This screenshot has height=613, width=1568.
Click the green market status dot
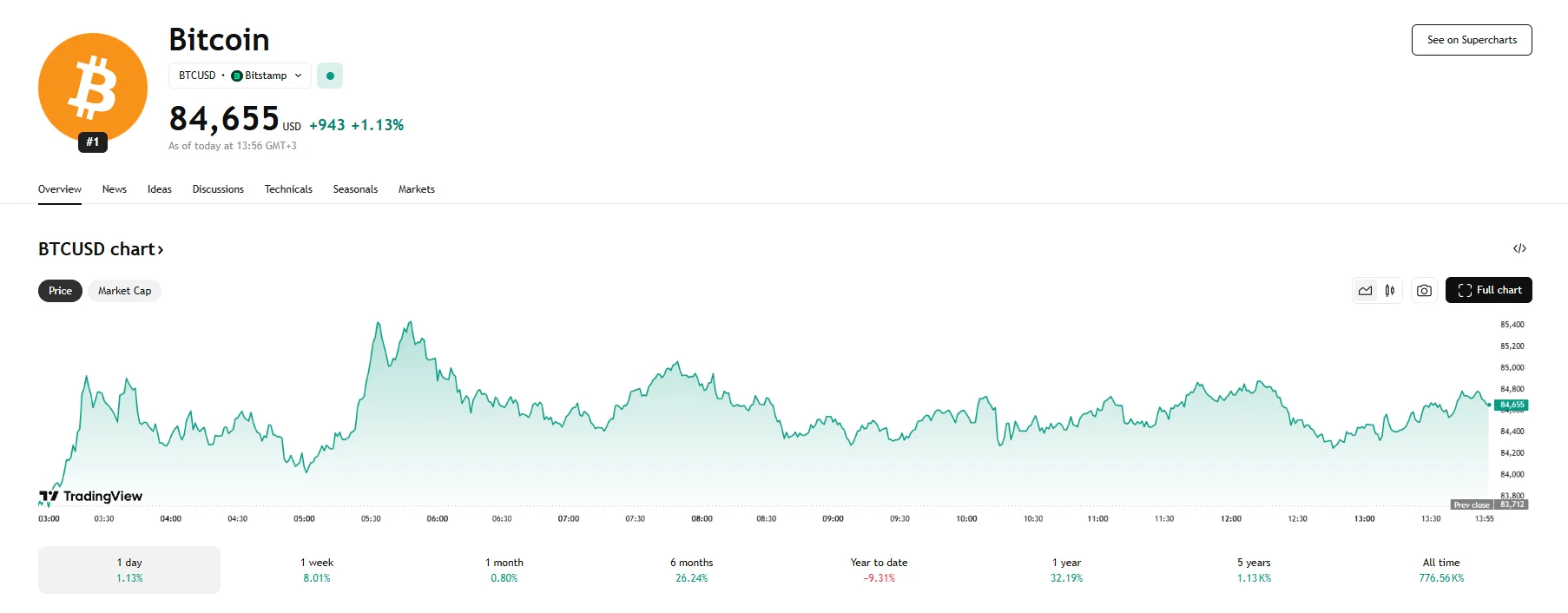pyautogui.click(x=330, y=76)
